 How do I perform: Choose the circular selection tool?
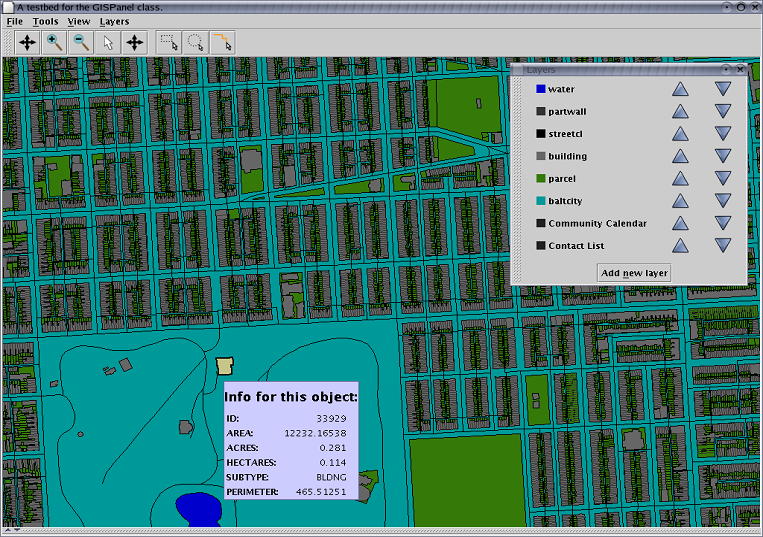point(196,42)
